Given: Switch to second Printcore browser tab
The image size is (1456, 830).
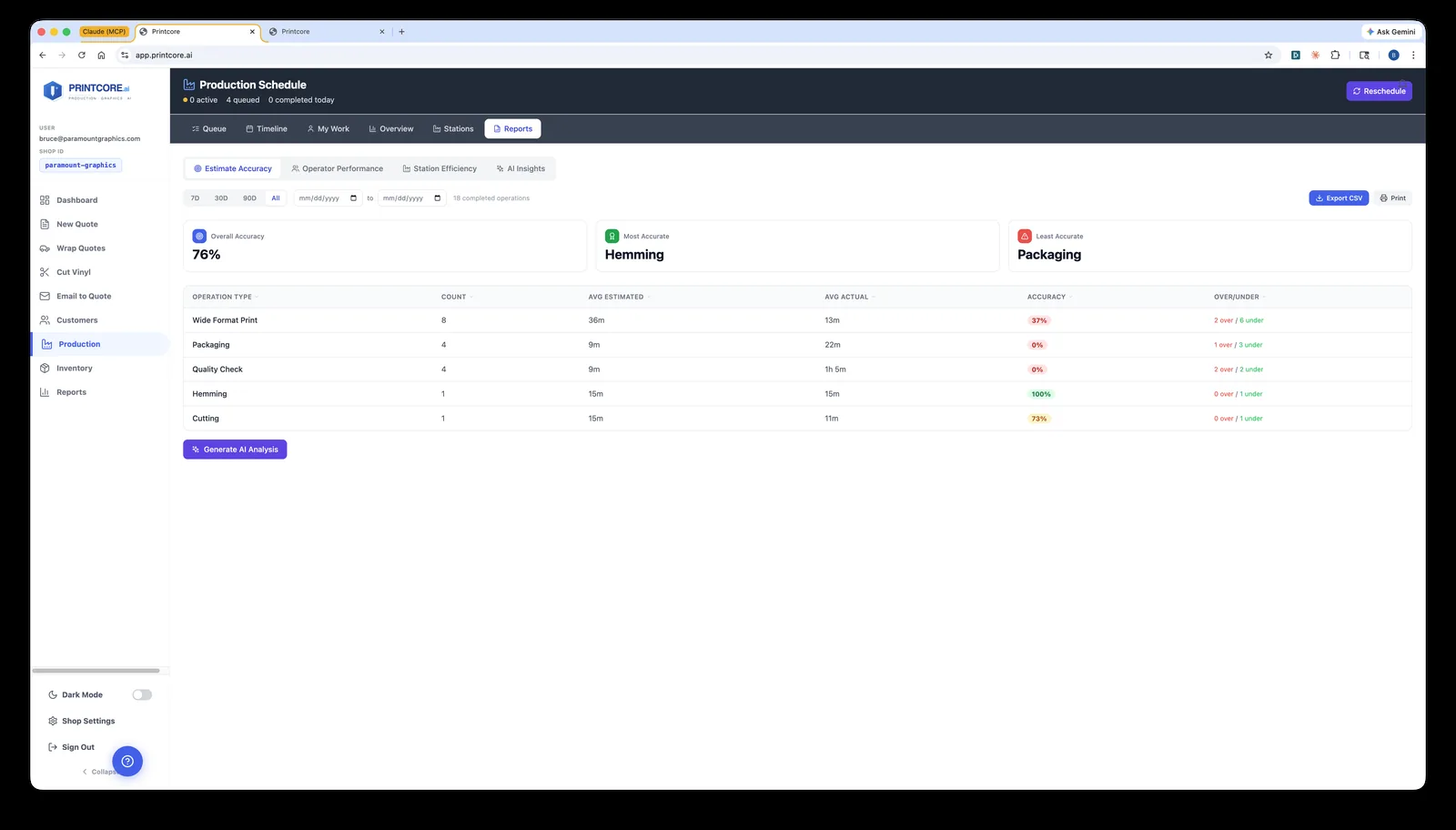Looking at the screenshot, I should (x=328, y=32).
